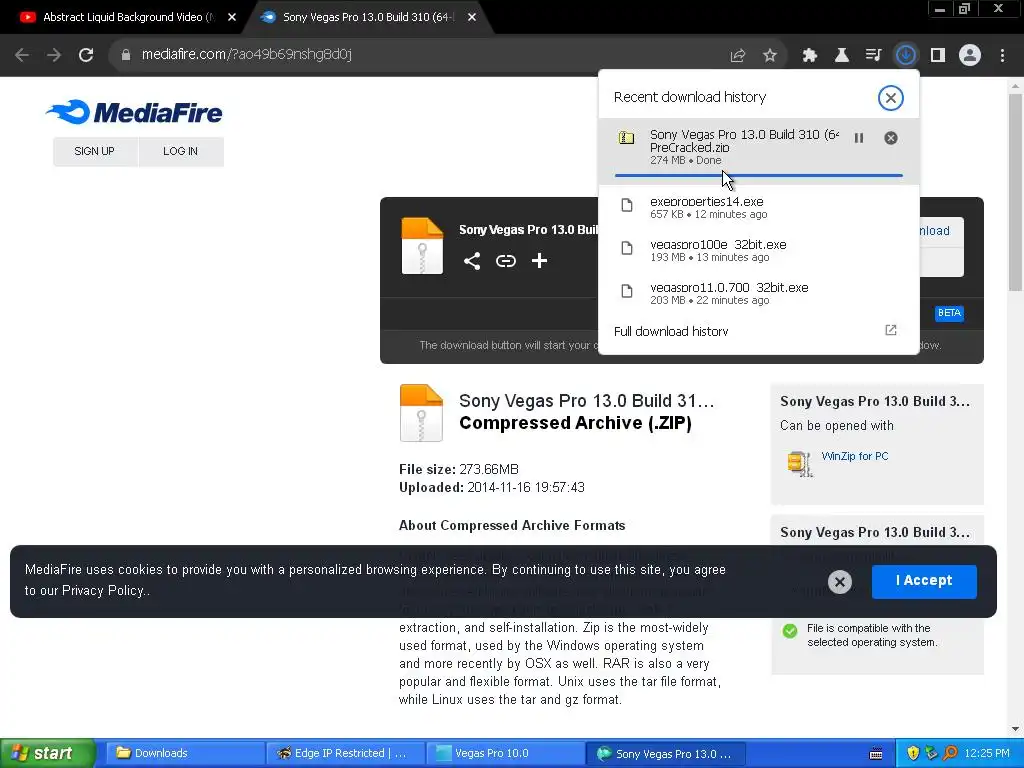Click the BETA badge
This screenshot has height=768, width=1024.
click(x=949, y=313)
